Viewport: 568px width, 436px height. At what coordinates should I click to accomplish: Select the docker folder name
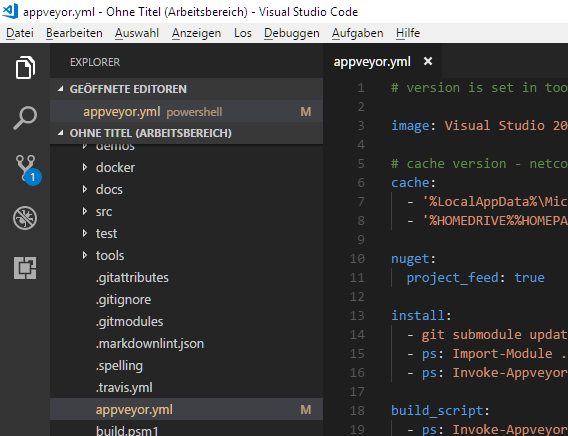pos(115,168)
